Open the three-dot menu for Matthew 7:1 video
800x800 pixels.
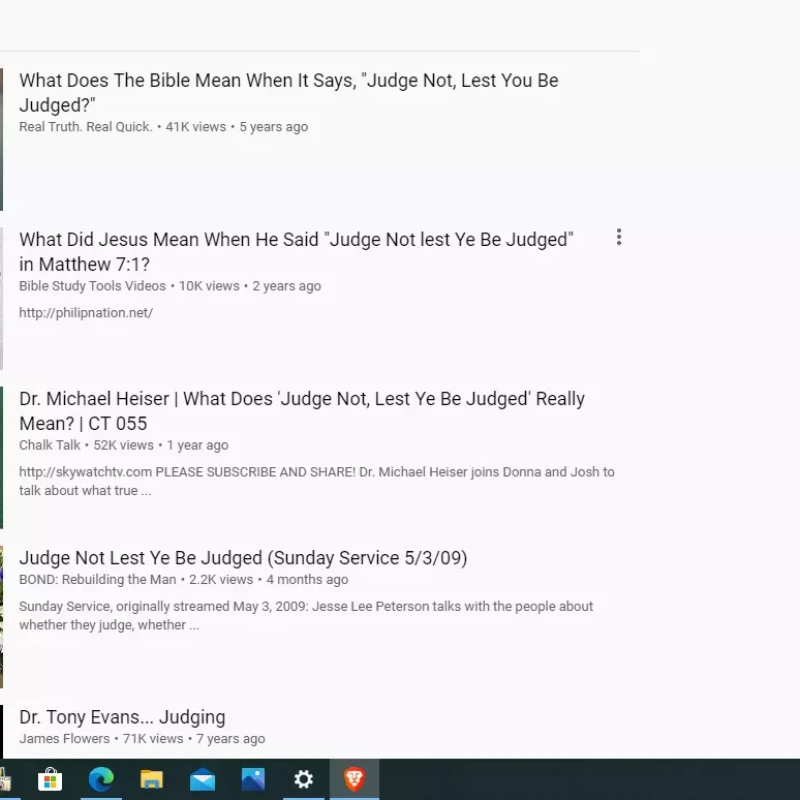pyautogui.click(x=619, y=237)
